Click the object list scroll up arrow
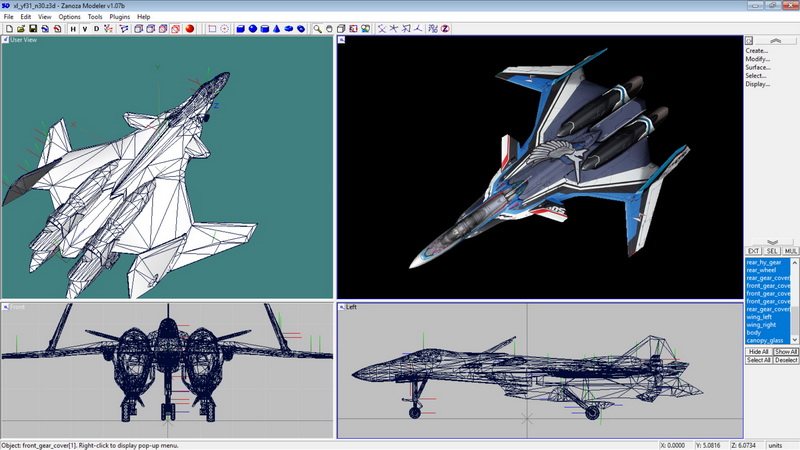Image resolution: width=800 pixels, height=450 pixels. click(794, 262)
